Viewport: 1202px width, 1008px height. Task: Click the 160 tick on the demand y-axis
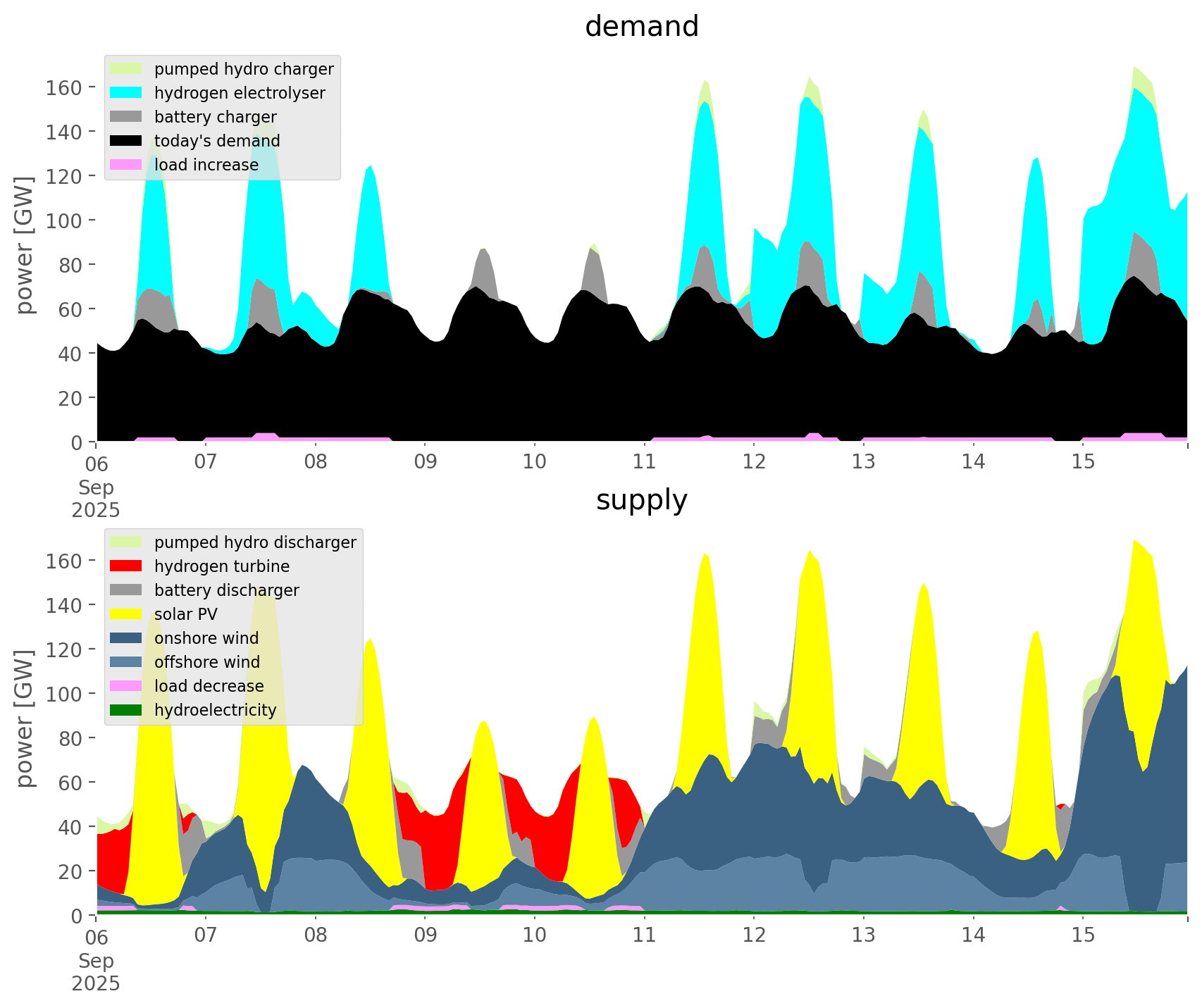click(63, 87)
